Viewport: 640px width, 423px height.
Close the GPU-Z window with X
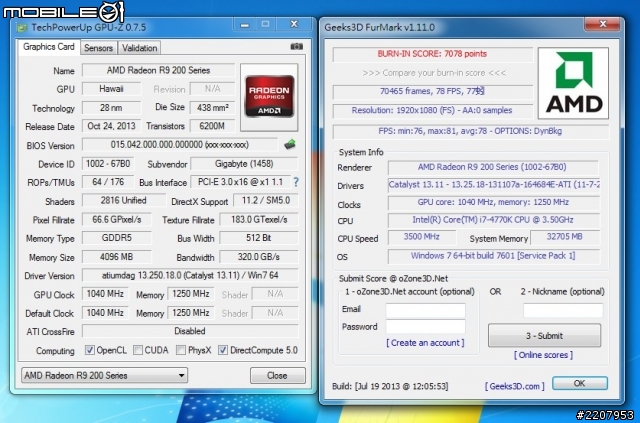(x=294, y=24)
